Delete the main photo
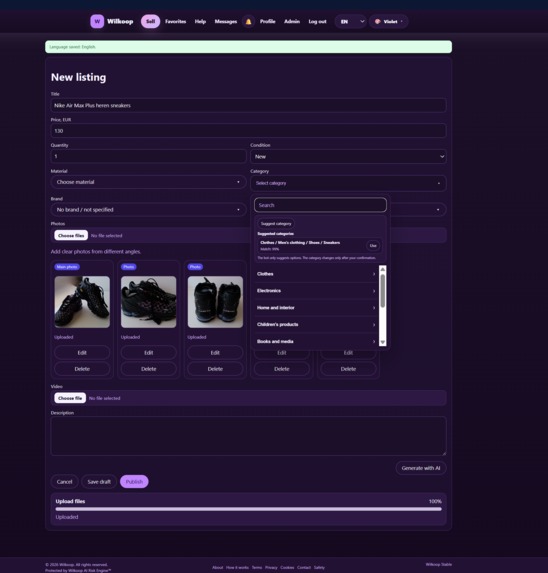 pos(82,369)
